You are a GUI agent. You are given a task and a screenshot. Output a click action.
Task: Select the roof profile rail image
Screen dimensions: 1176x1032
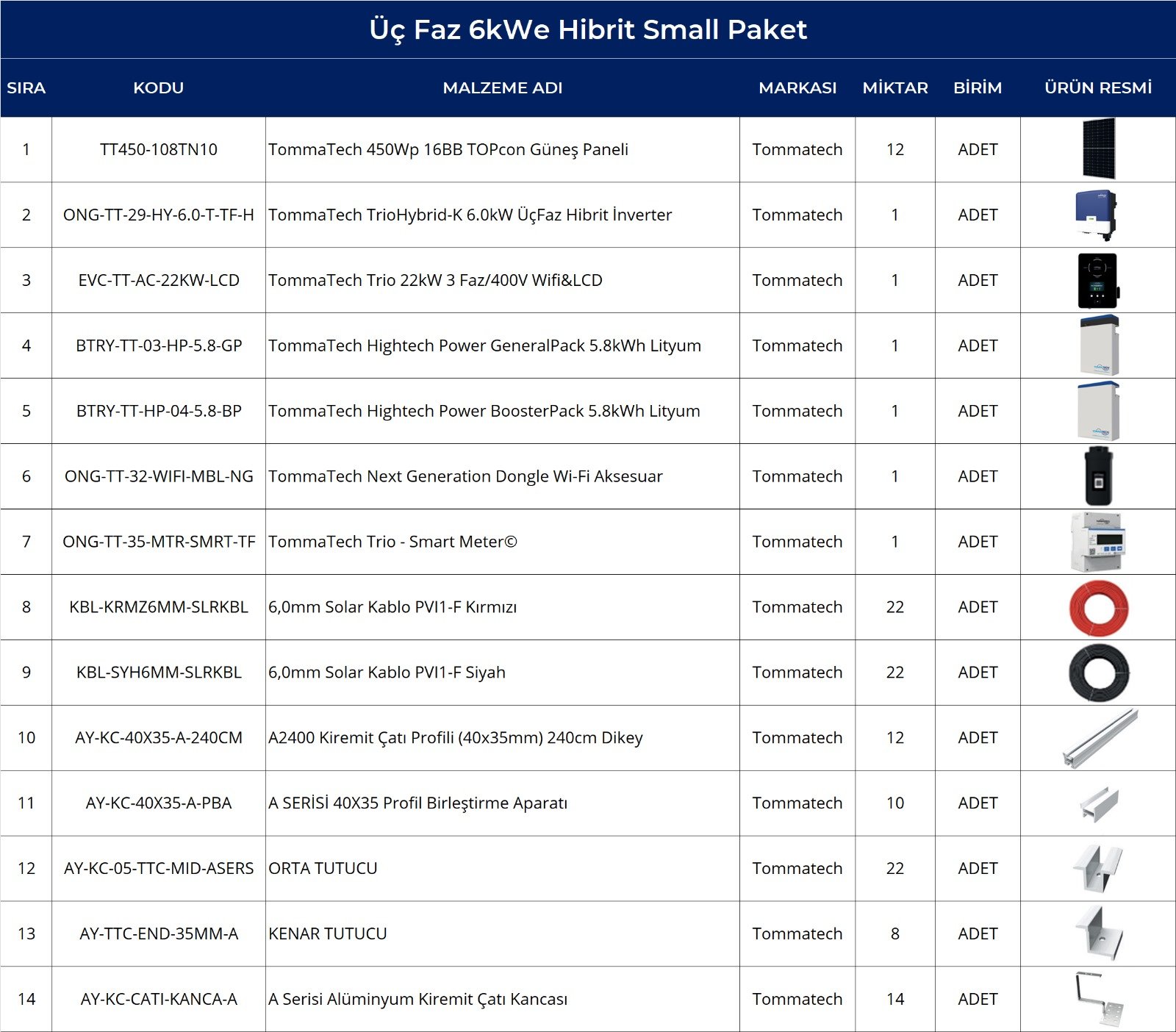1100,738
